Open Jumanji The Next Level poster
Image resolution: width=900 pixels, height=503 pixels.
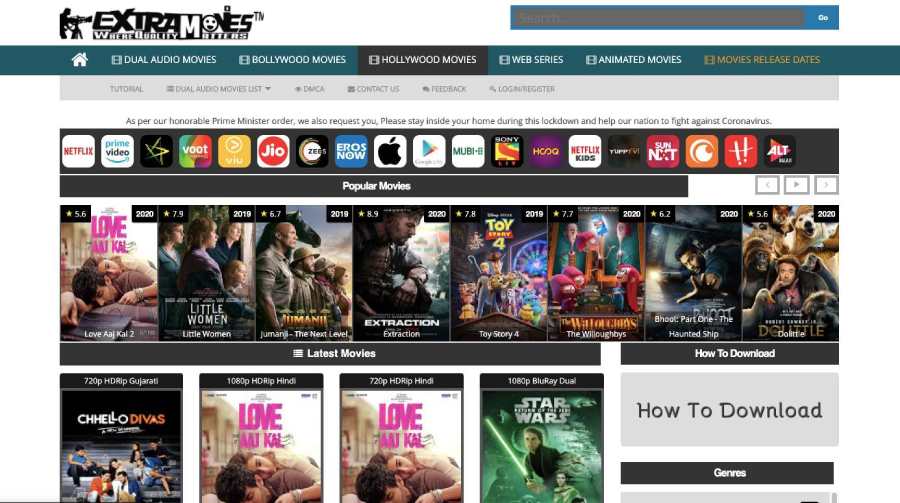tap(304, 273)
